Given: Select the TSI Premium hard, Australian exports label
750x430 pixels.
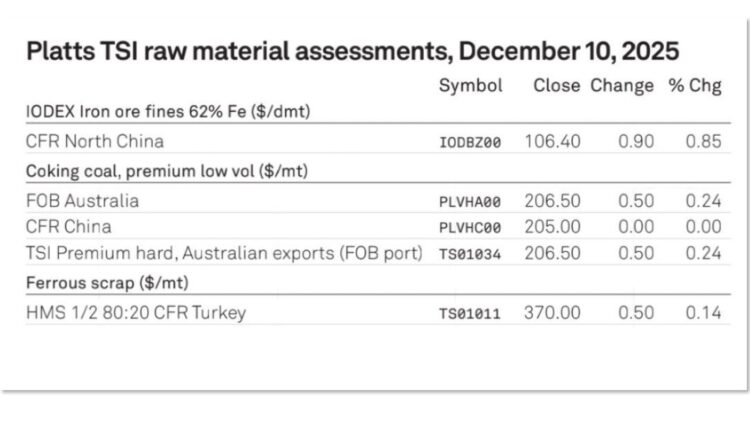Looking at the screenshot, I should coord(224,253).
